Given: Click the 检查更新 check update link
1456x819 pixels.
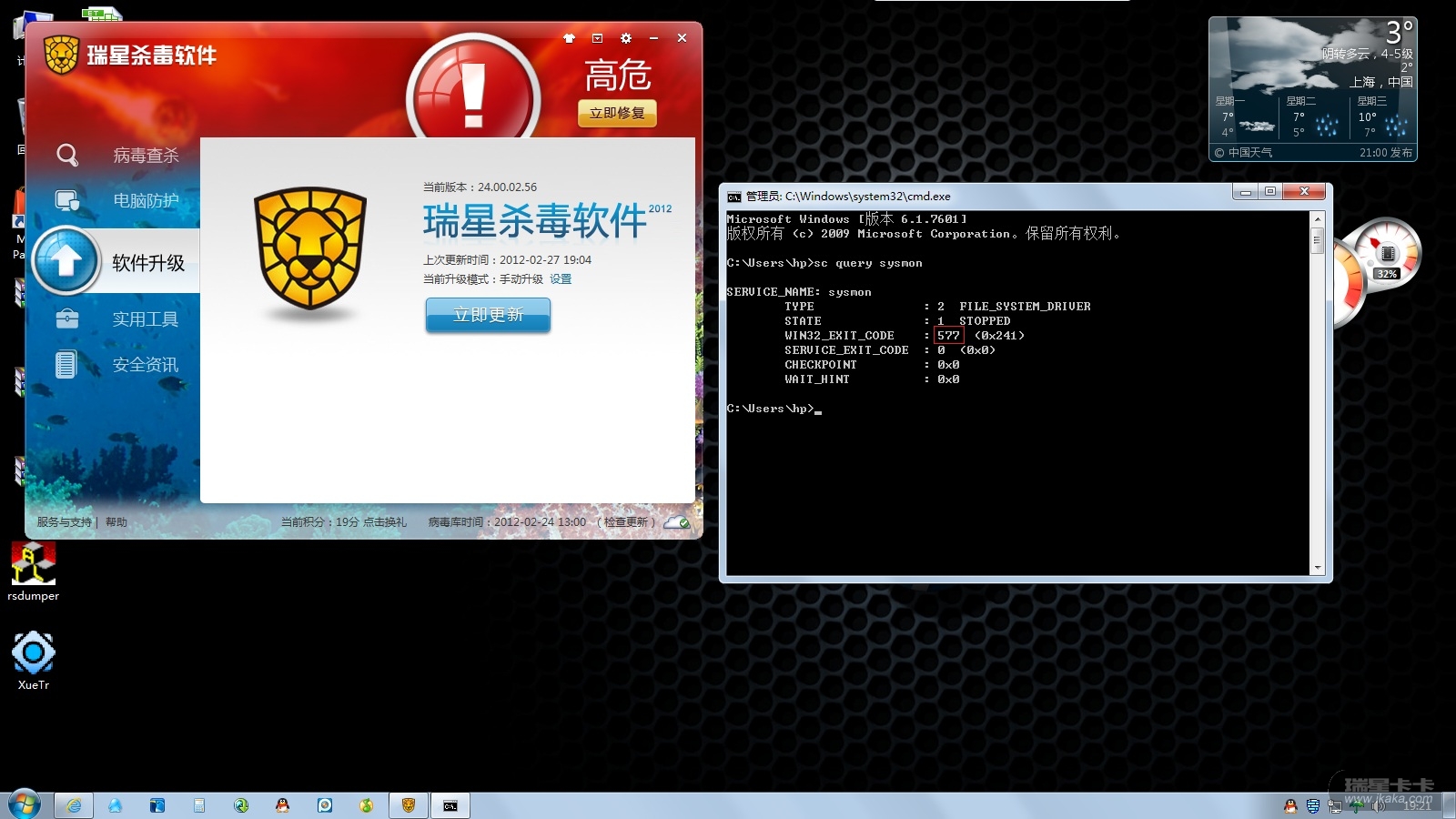Looking at the screenshot, I should point(626,522).
